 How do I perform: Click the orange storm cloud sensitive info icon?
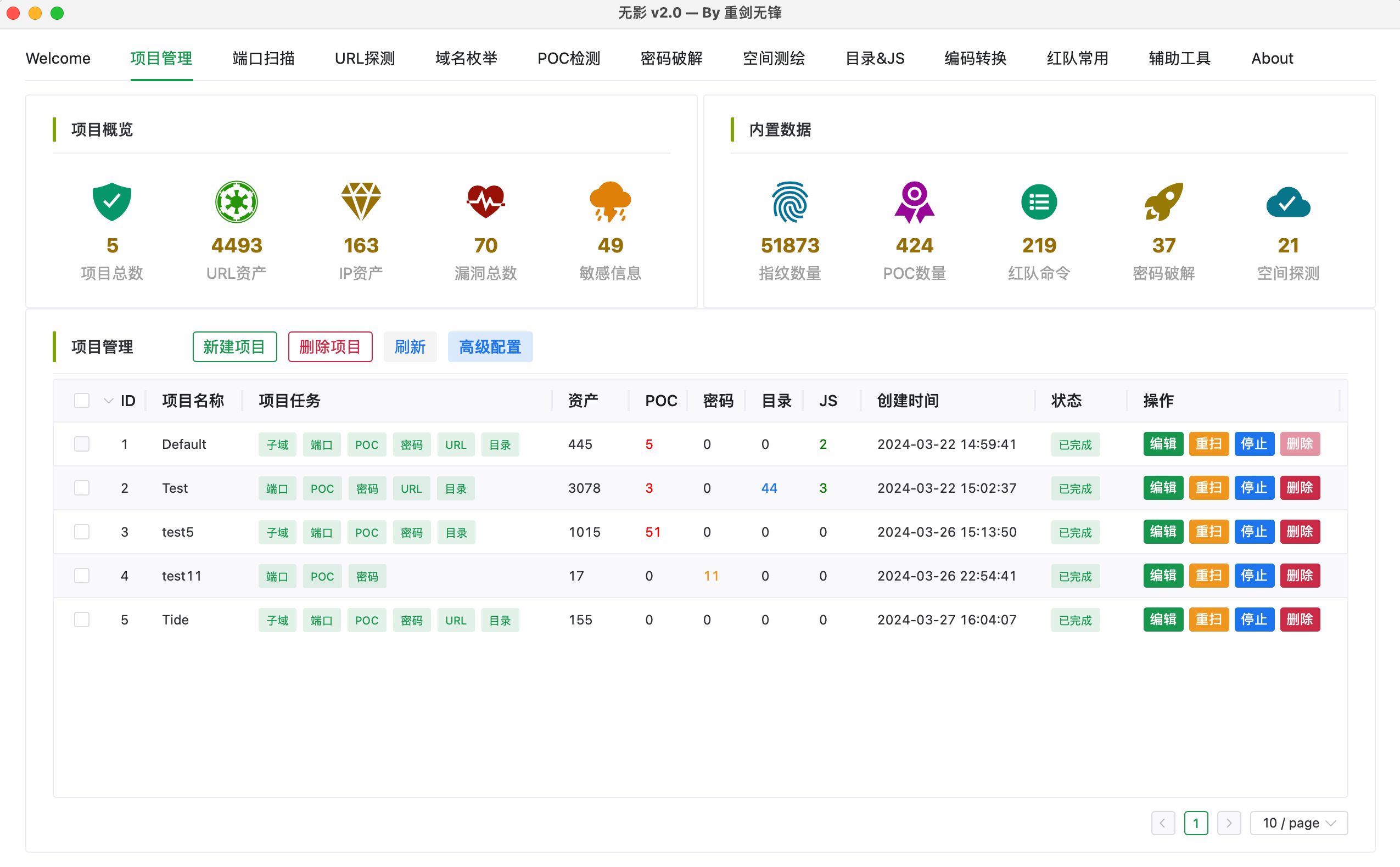tap(611, 202)
